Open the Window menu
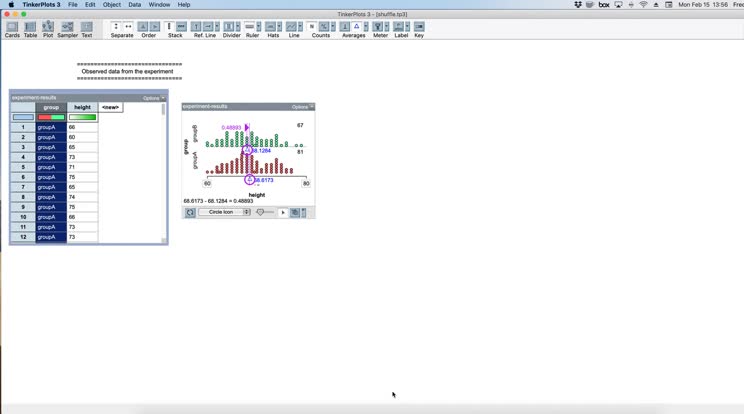 click(159, 5)
